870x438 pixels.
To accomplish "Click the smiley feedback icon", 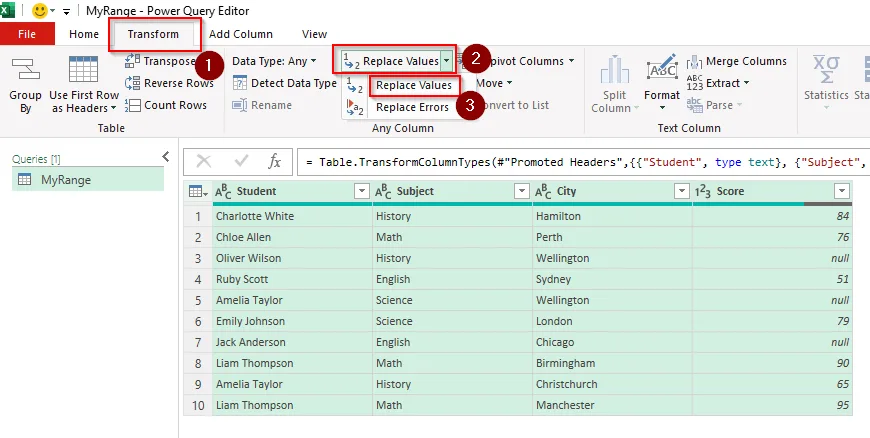I will 40,11.
